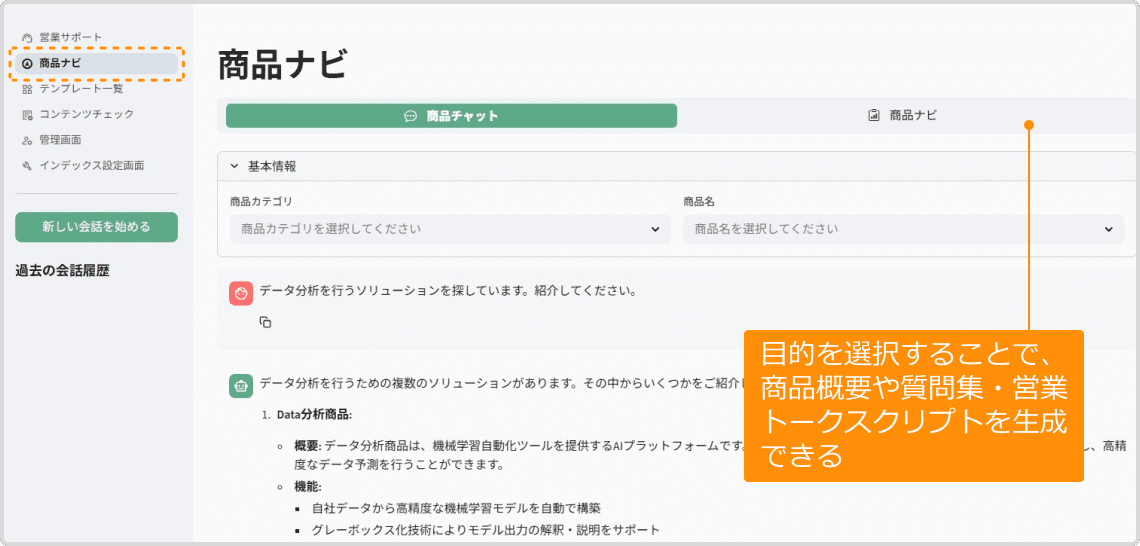Select 商品ナビ in the sidebar menu
The height and width of the screenshot is (546, 1140).
point(96,63)
